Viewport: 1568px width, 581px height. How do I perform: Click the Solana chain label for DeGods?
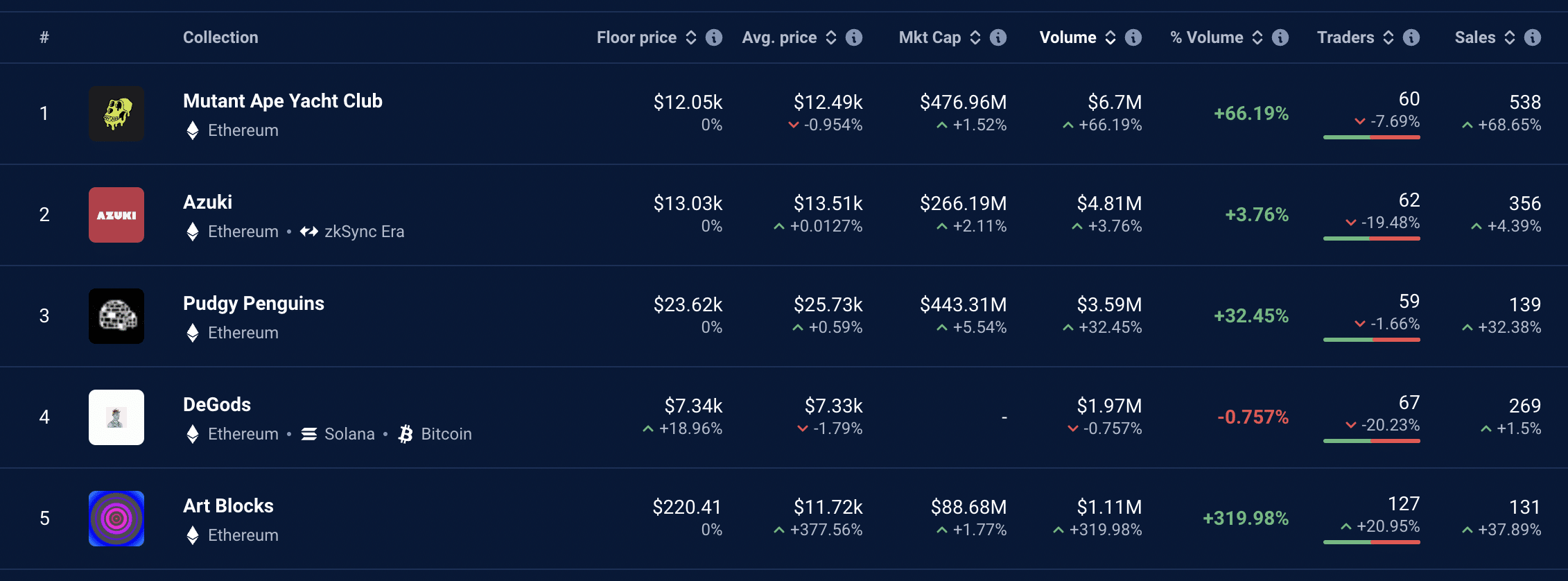click(349, 434)
